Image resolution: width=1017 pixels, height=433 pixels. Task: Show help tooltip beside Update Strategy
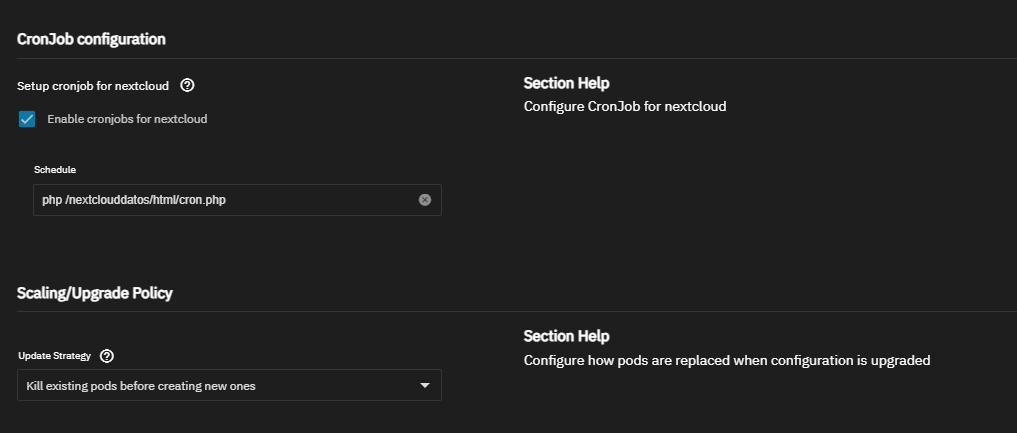tap(108, 356)
